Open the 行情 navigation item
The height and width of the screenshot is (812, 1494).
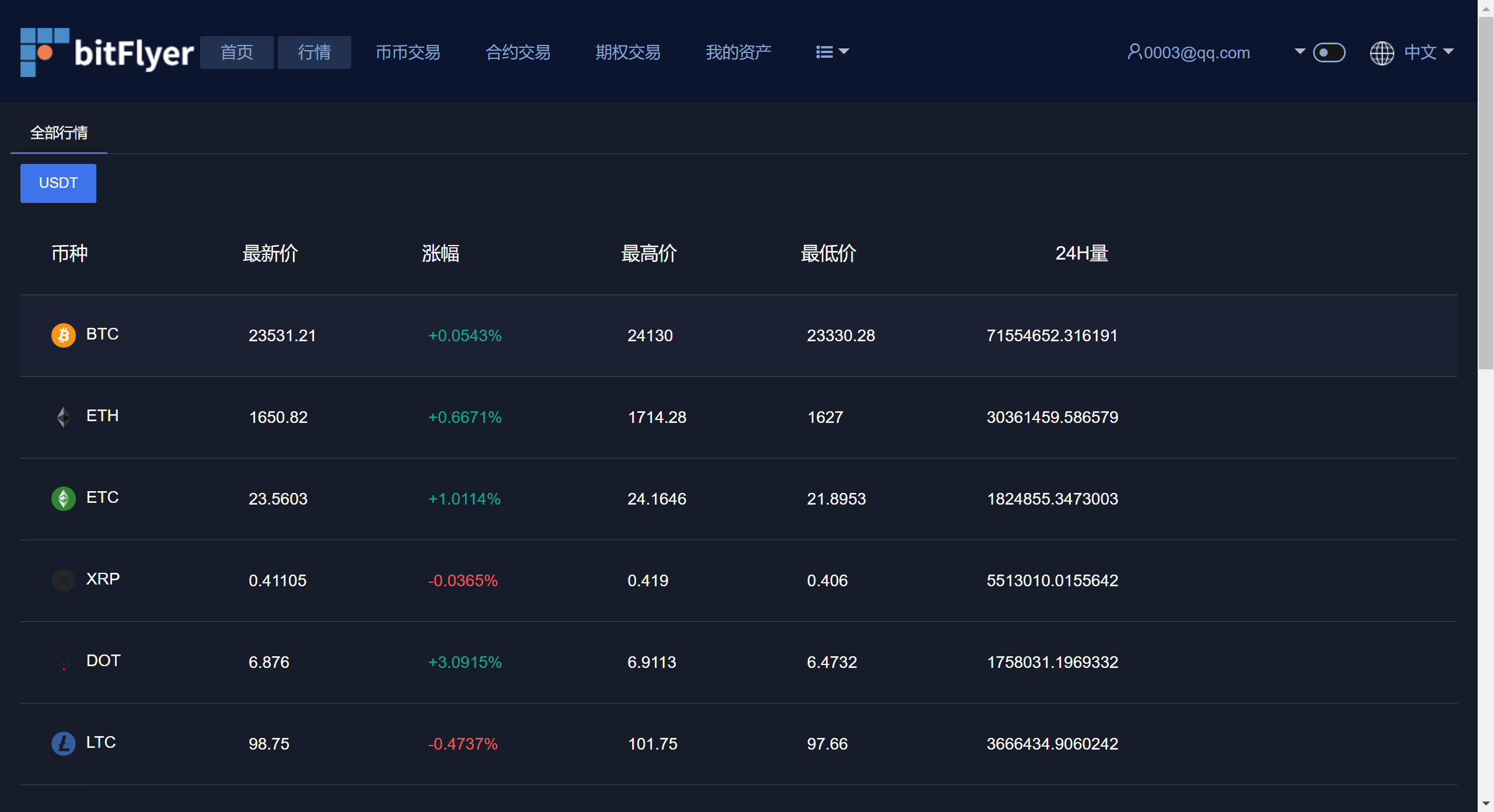315,52
